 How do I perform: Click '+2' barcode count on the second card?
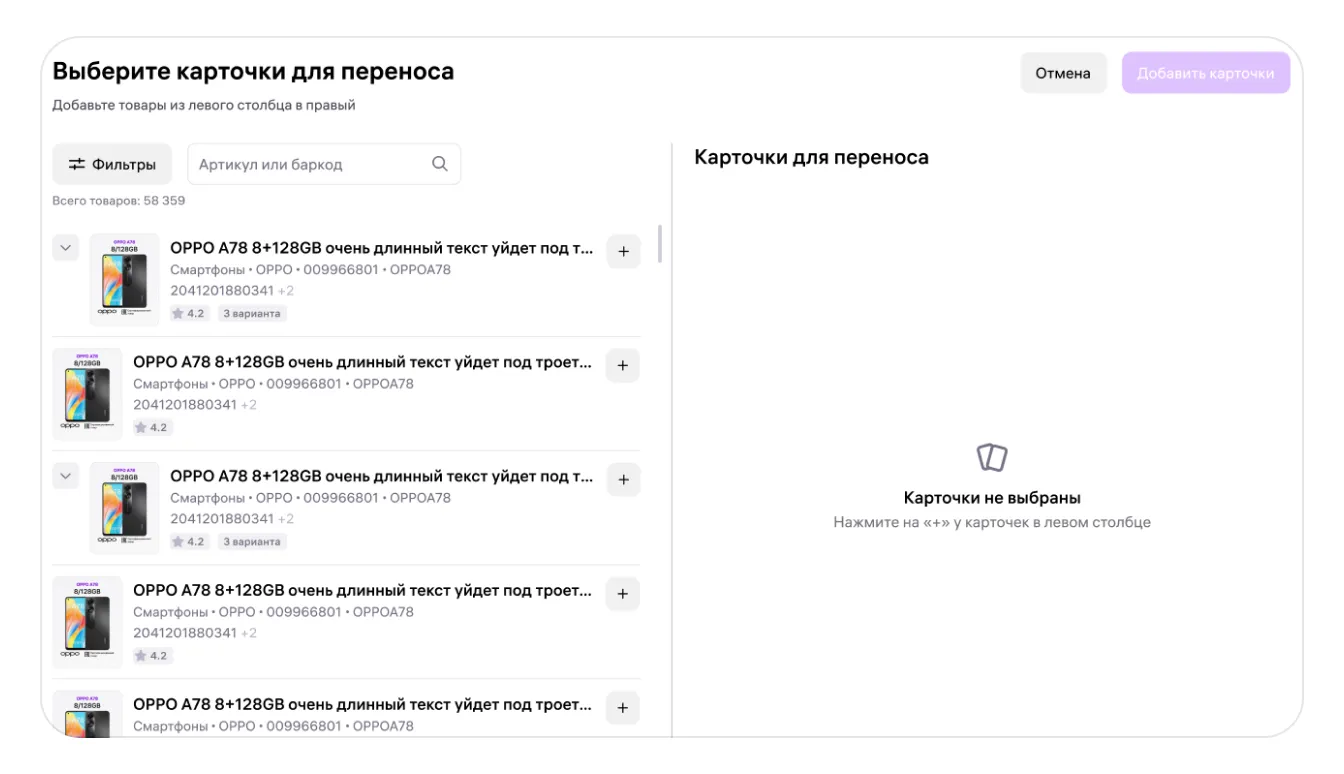click(x=249, y=405)
